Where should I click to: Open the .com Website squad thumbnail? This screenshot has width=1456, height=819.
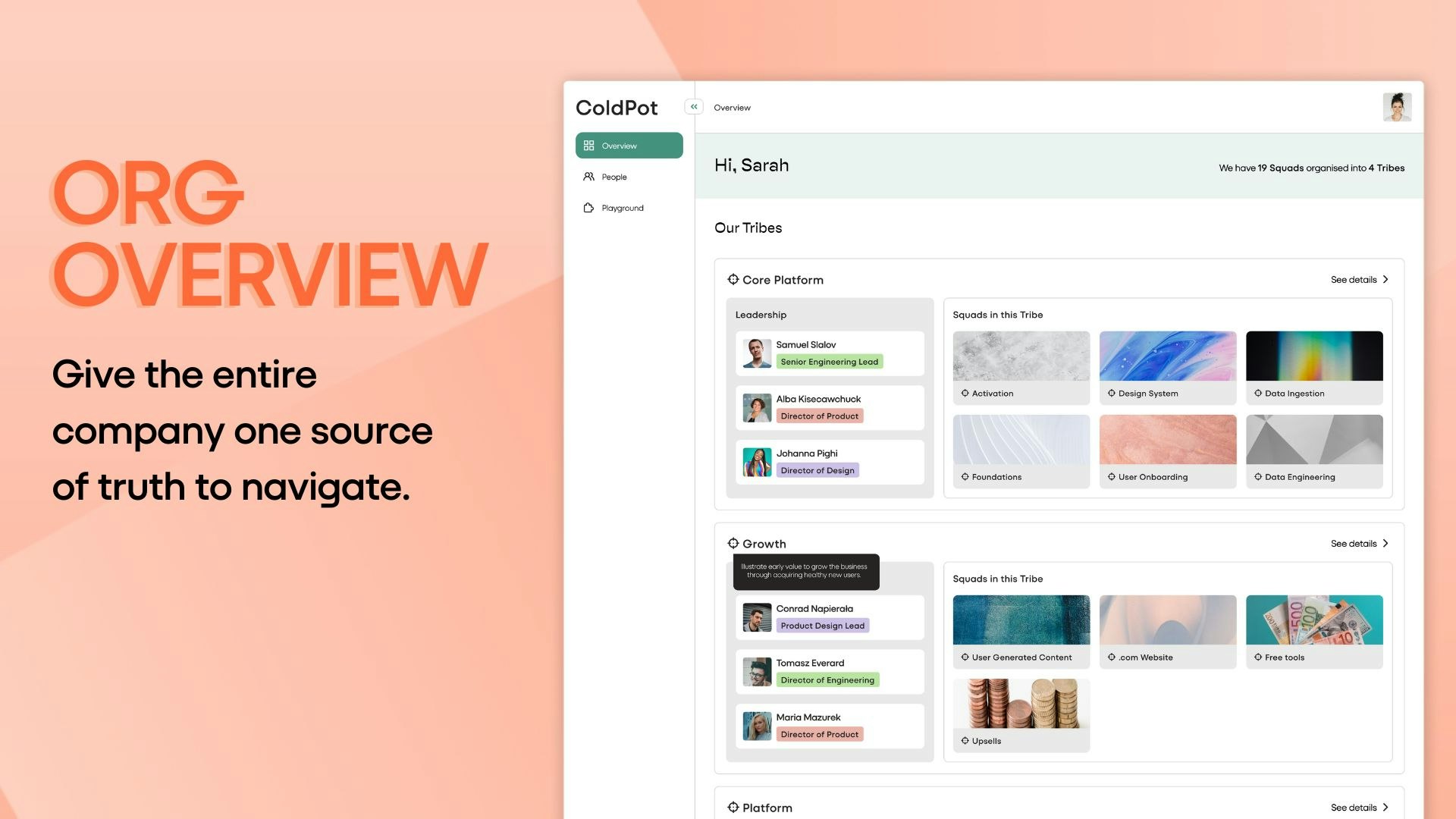(1167, 620)
